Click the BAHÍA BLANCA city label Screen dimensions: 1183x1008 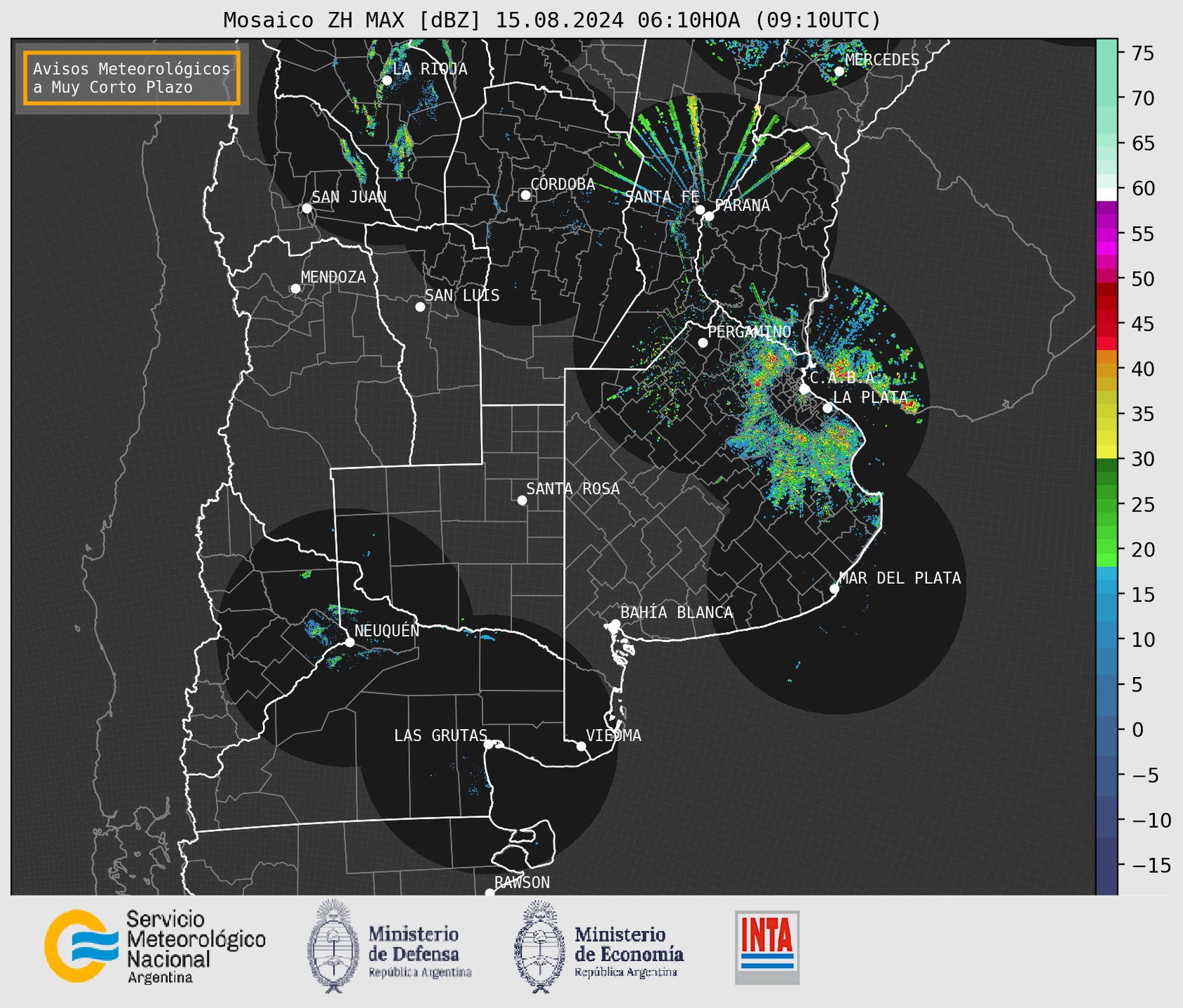[677, 613]
